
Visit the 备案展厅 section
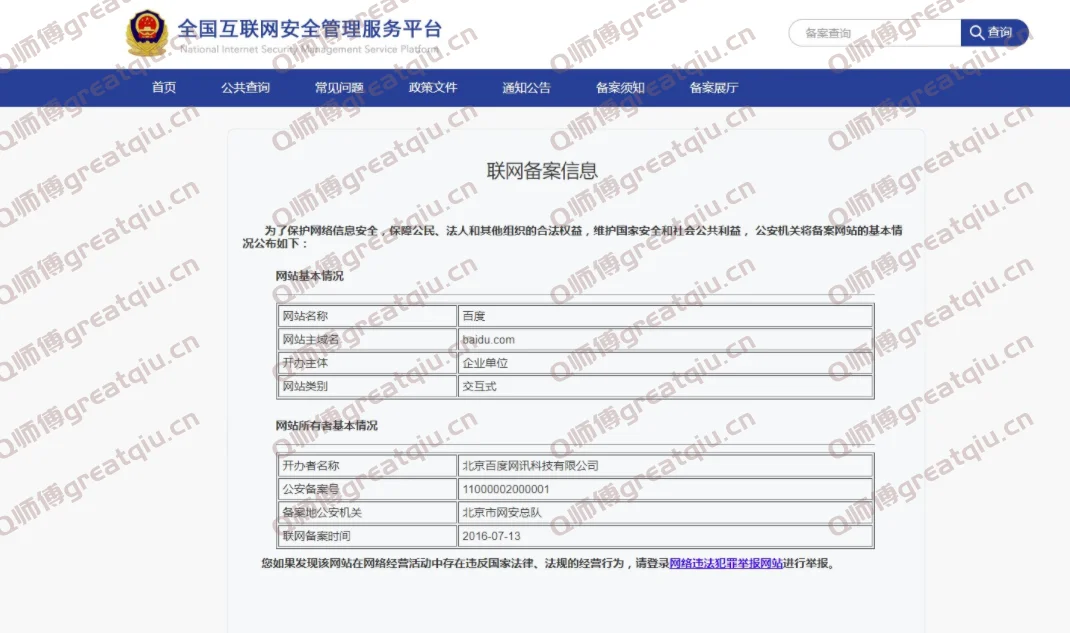tap(714, 88)
